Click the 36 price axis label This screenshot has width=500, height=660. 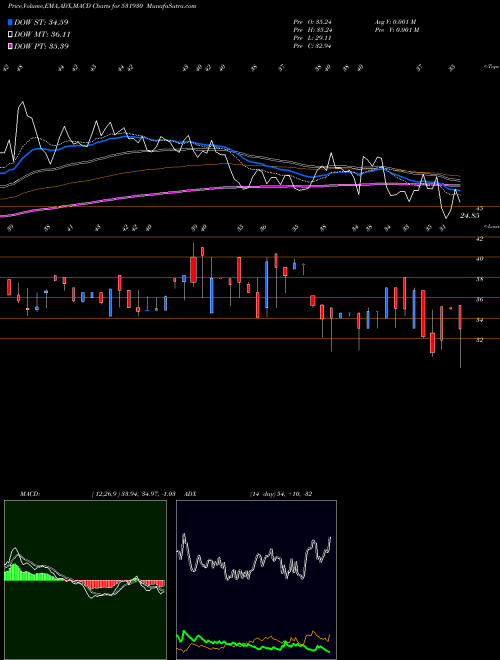pyautogui.click(x=479, y=300)
